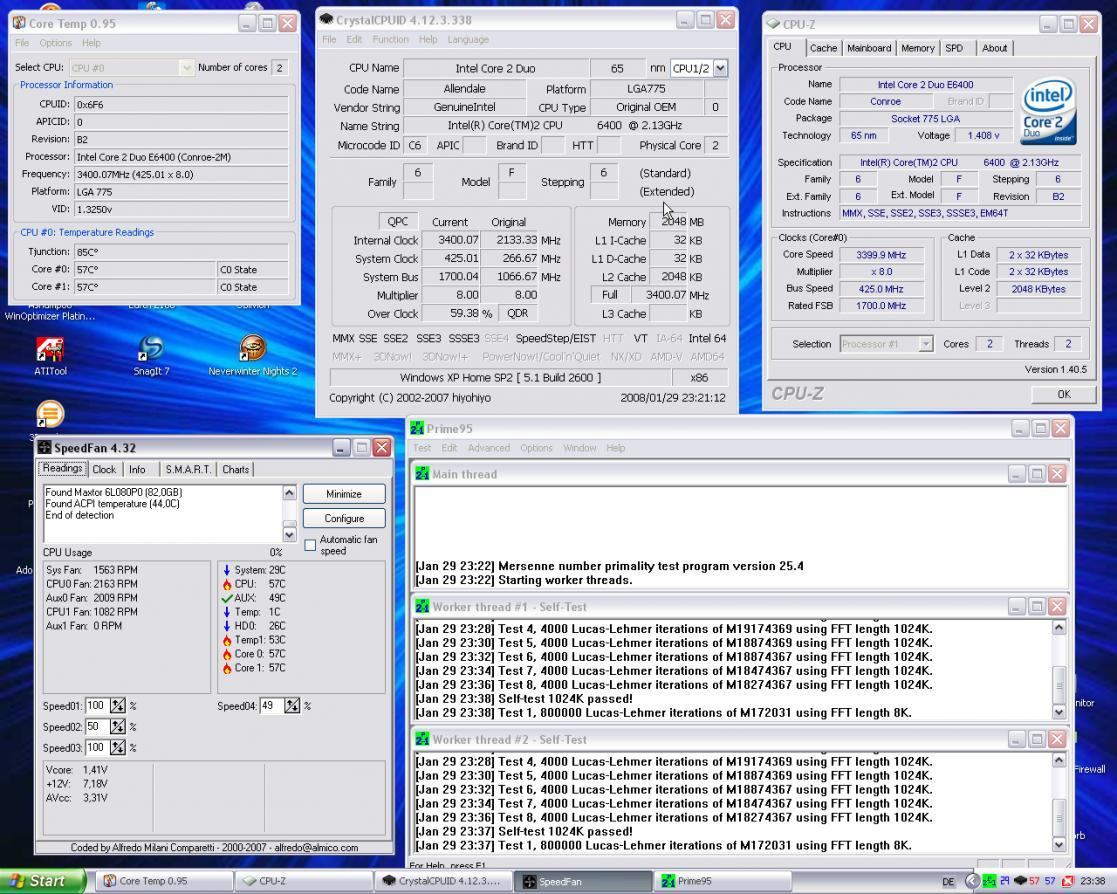This screenshot has width=1117, height=894.
Task: Click the QDR button in CrystalCPUID
Action: 518,313
